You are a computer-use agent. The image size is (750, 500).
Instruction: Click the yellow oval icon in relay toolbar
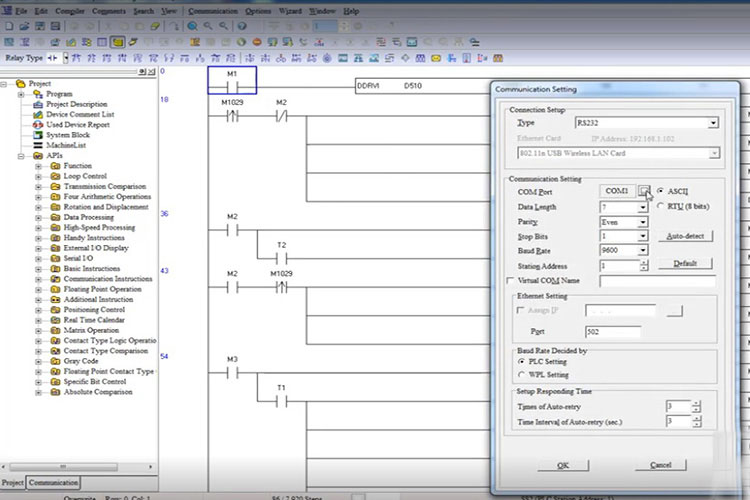tap(436, 58)
